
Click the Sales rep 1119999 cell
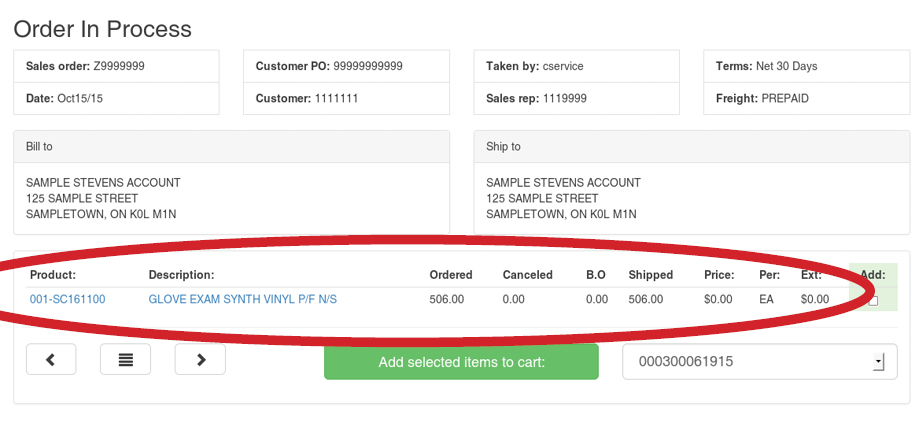[x=576, y=99]
